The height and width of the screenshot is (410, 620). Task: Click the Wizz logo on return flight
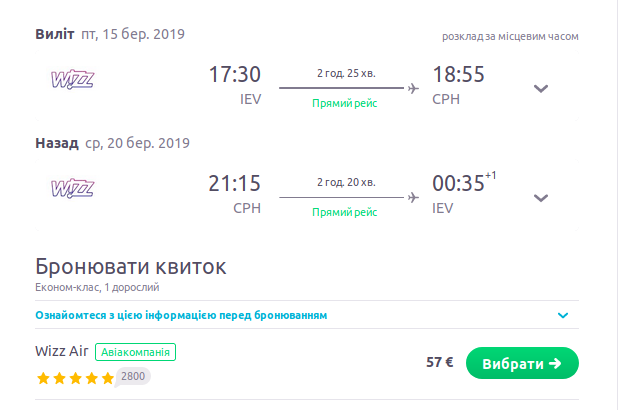click(72, 187)
